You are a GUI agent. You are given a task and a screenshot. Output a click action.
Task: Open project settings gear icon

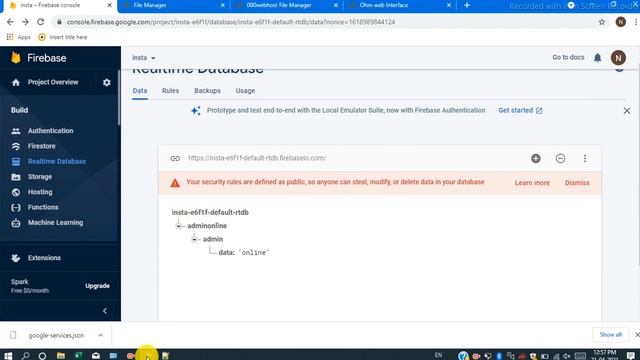107,82
